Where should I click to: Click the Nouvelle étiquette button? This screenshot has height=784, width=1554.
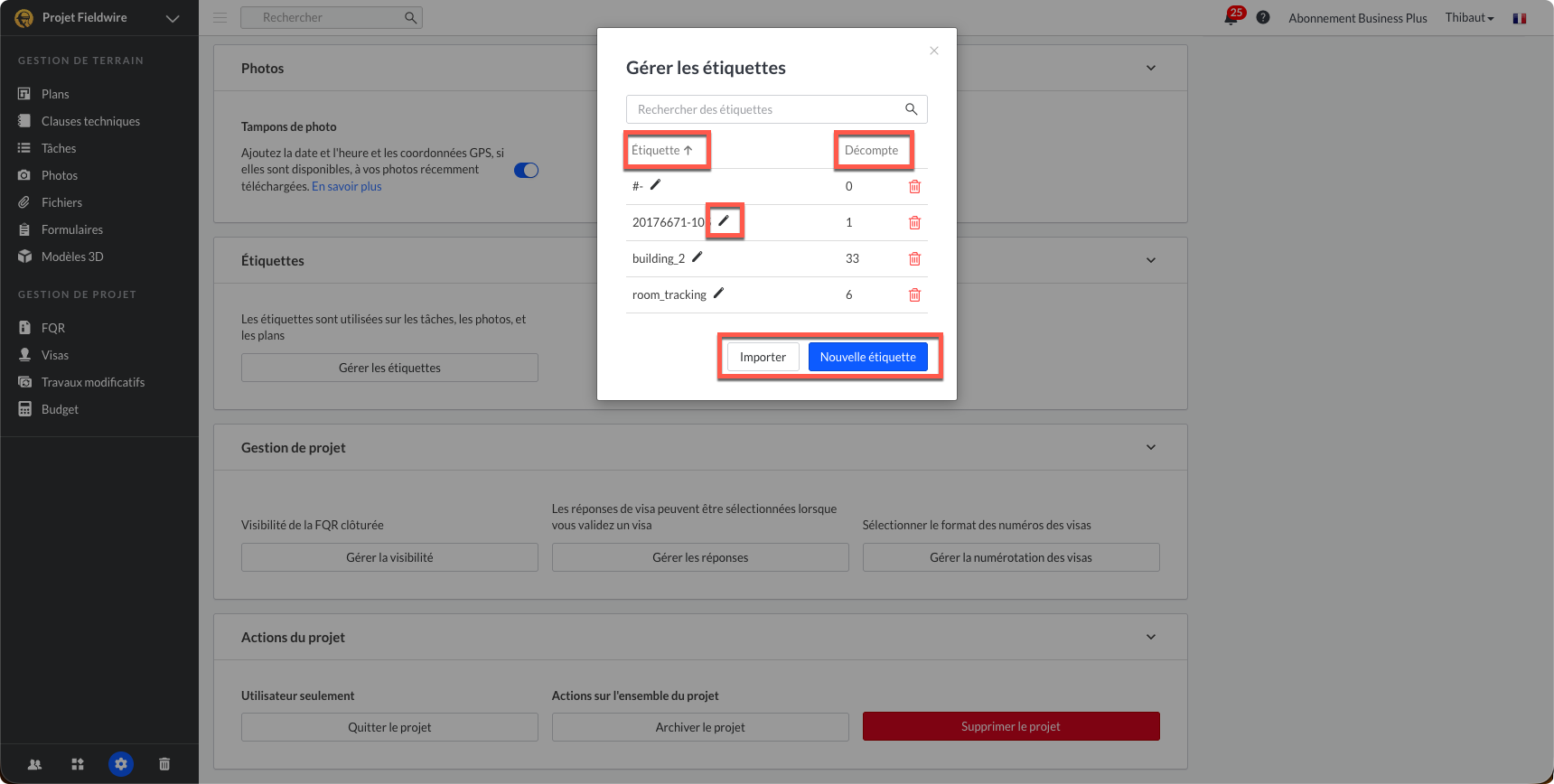[x=868, y=357]
